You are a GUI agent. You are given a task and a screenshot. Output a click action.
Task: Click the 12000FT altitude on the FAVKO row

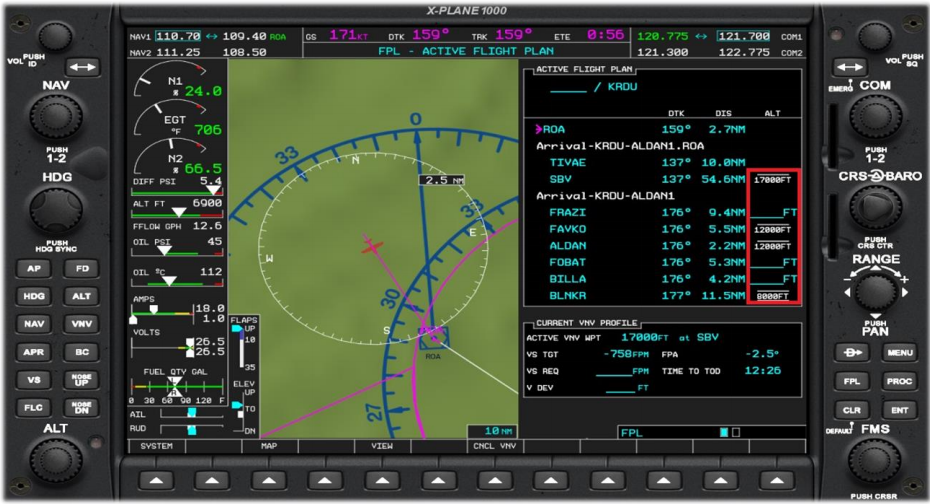[773, 229]
